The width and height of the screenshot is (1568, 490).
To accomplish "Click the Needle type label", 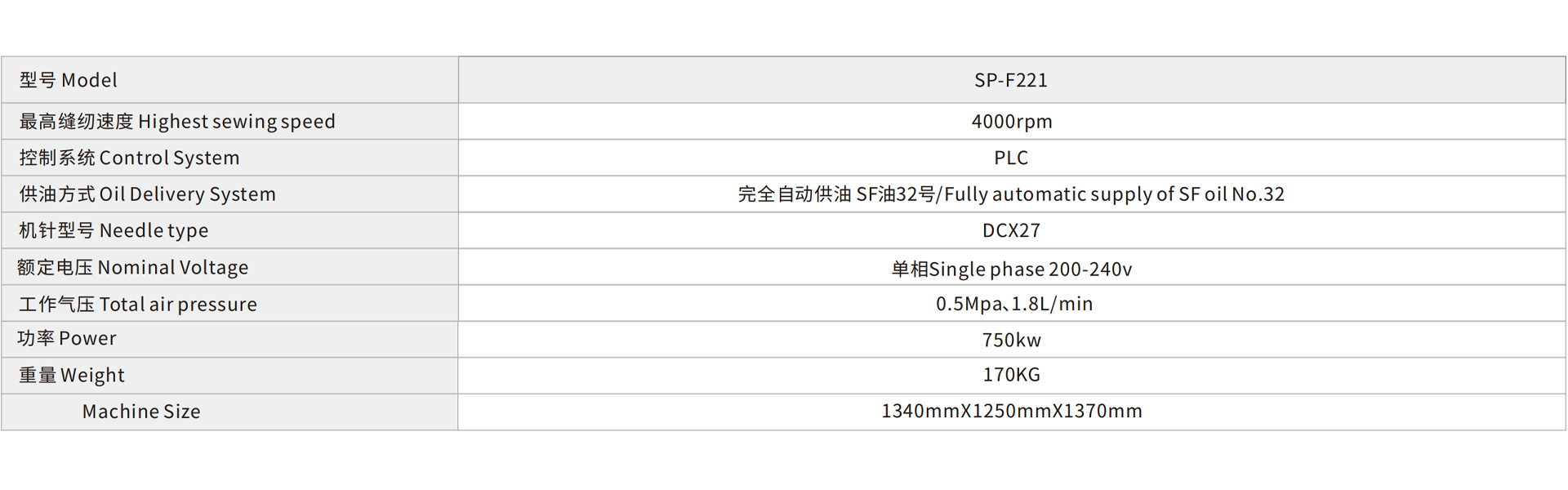I will point(114,230).
